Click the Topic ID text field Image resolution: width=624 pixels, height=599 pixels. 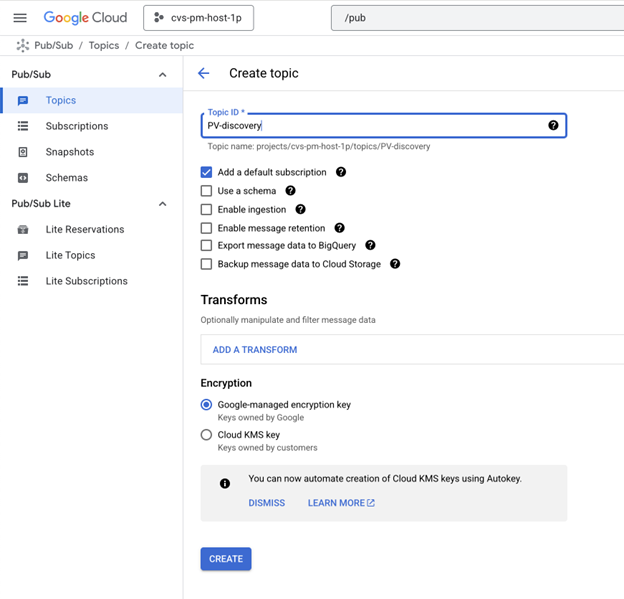370,126
